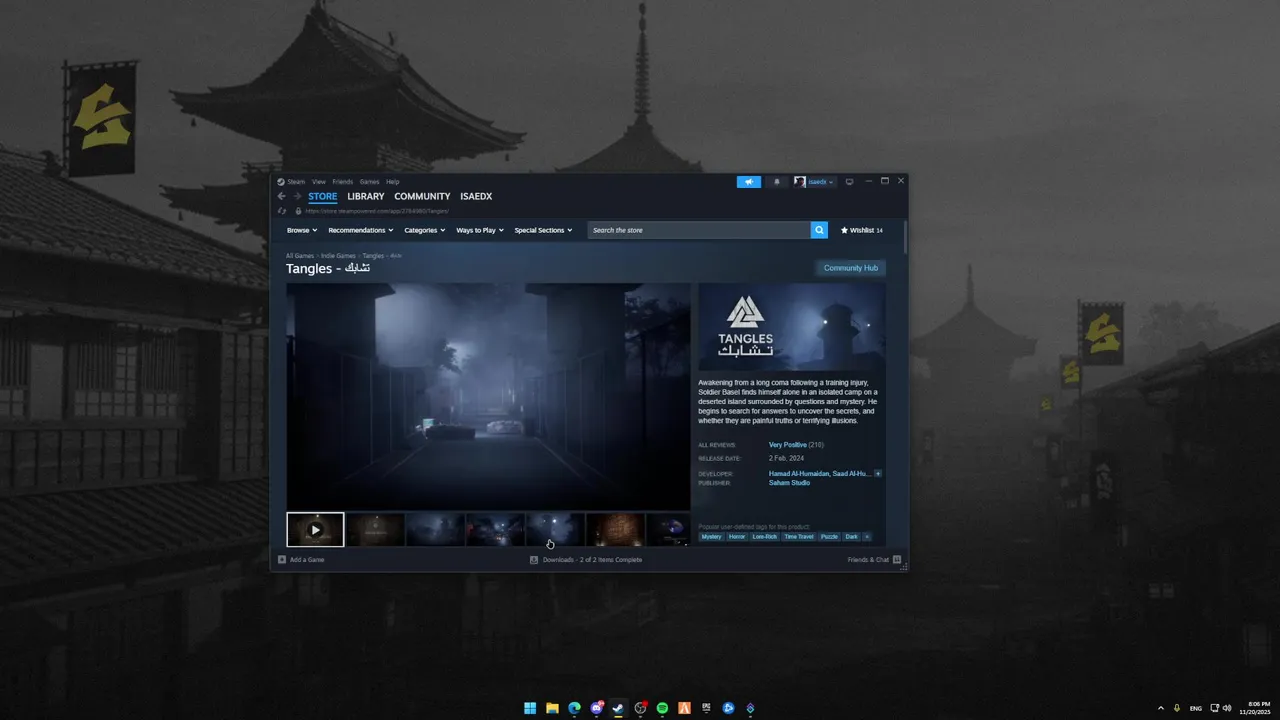Click the All Games breadcrumb
Screen dimensions: 1280x720
coord(300,256)
